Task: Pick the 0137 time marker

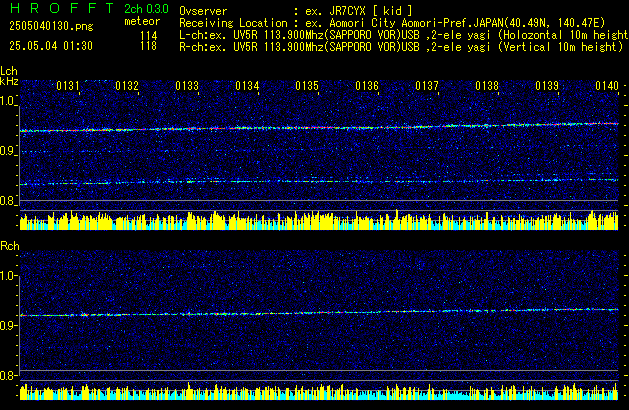Action: pyautogui.click(x=427, y=86)
